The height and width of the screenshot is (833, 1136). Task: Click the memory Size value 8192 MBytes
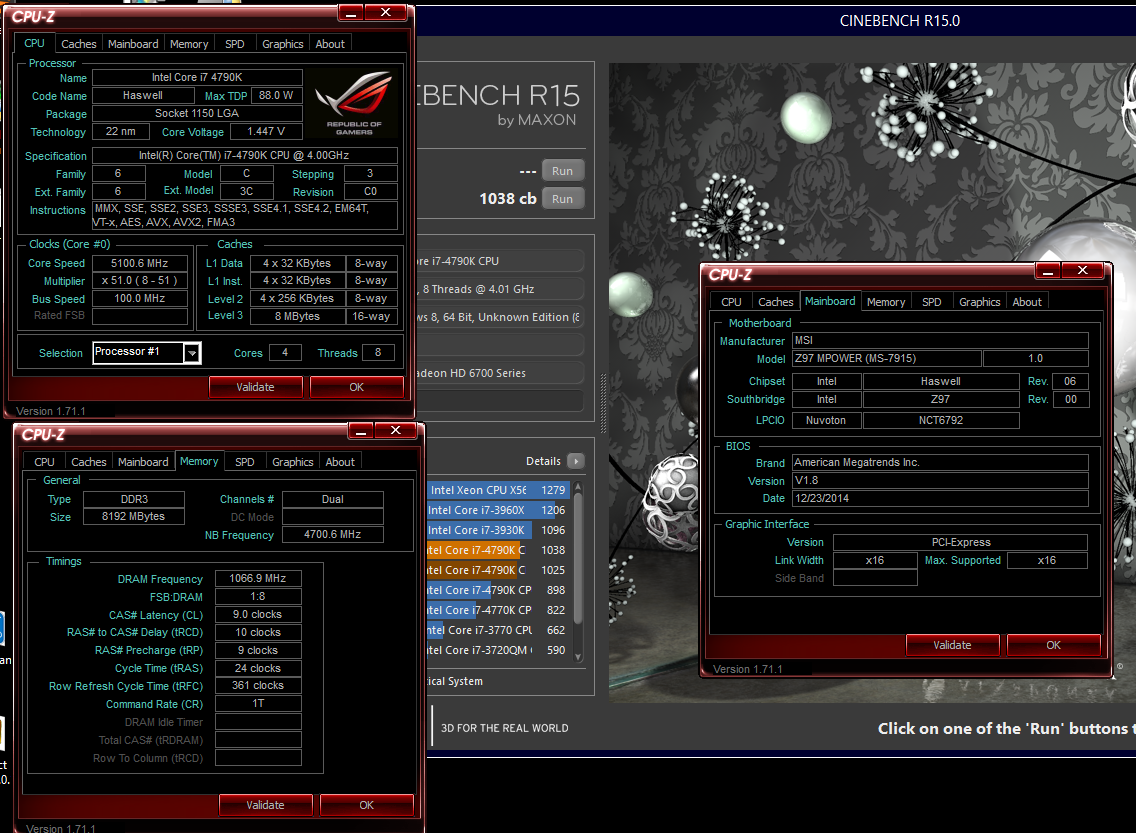[133, 516]
